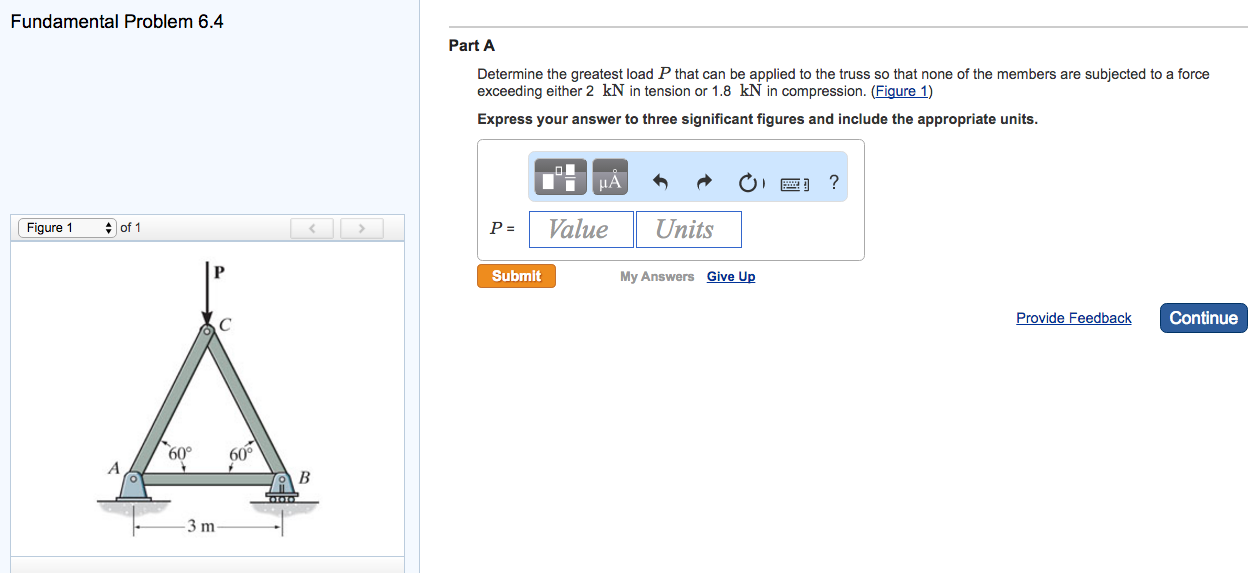Open the fraction templates tool
The height and width of the screenshot is (573, 1260).
561,177
